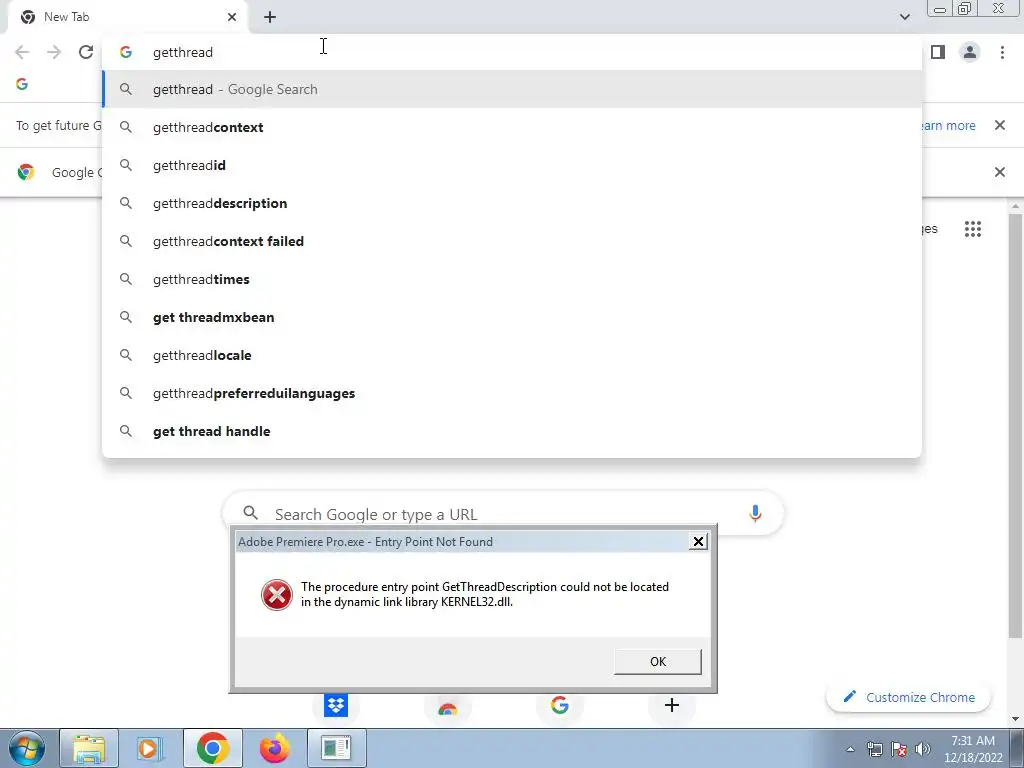This screenshot has width=1024, height=768.
Task: Select getthreadpreferreduilanguages suggestion
Action: (x=512, y=393)
